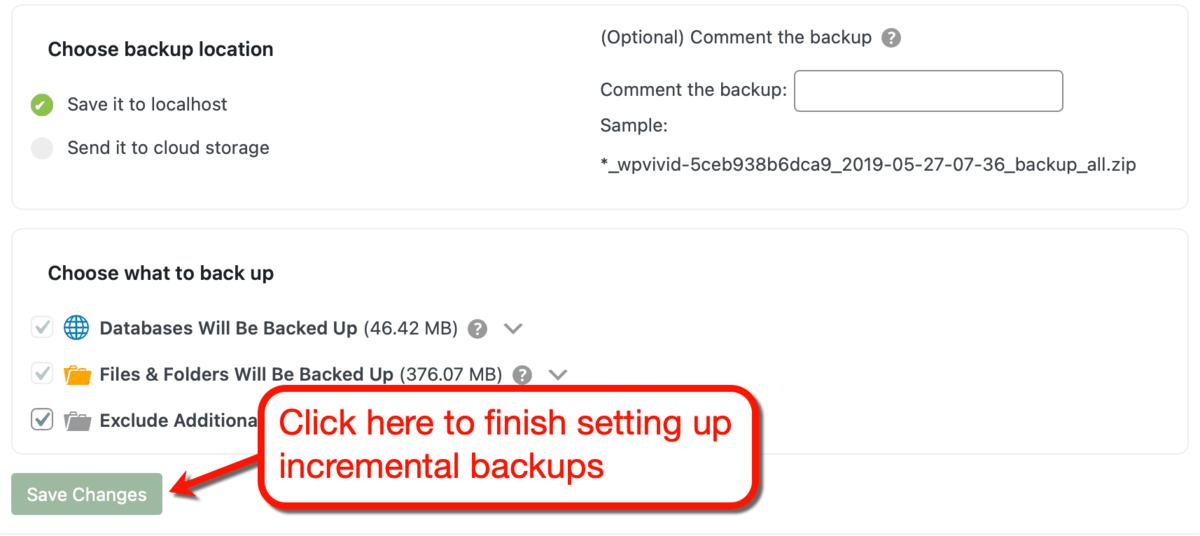Select Save it to localhost option
Image resolution: width=1200 pixels, height=536 pixels.
click(x=42, y=104)
